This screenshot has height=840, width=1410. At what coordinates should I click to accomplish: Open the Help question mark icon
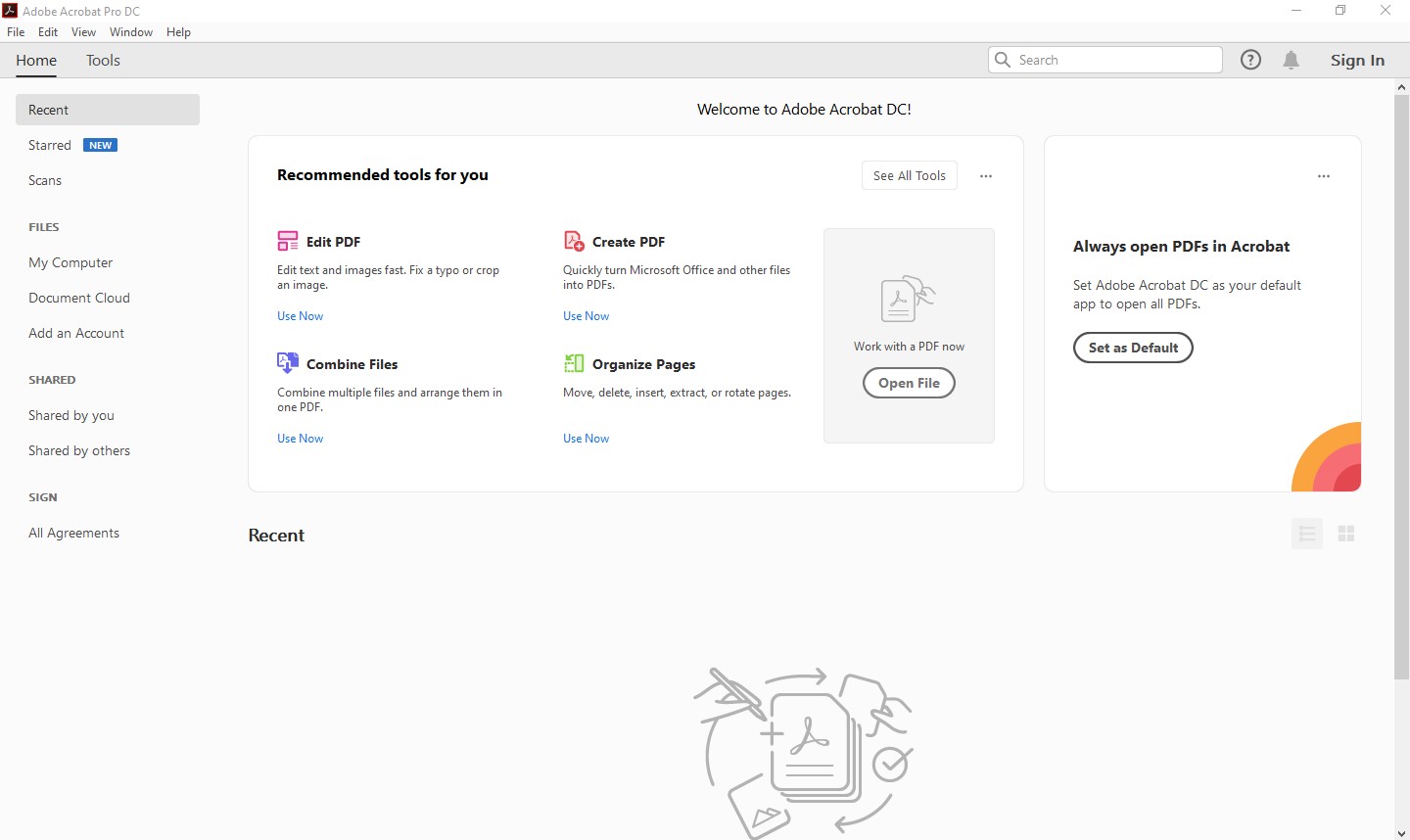(1250, 60)
